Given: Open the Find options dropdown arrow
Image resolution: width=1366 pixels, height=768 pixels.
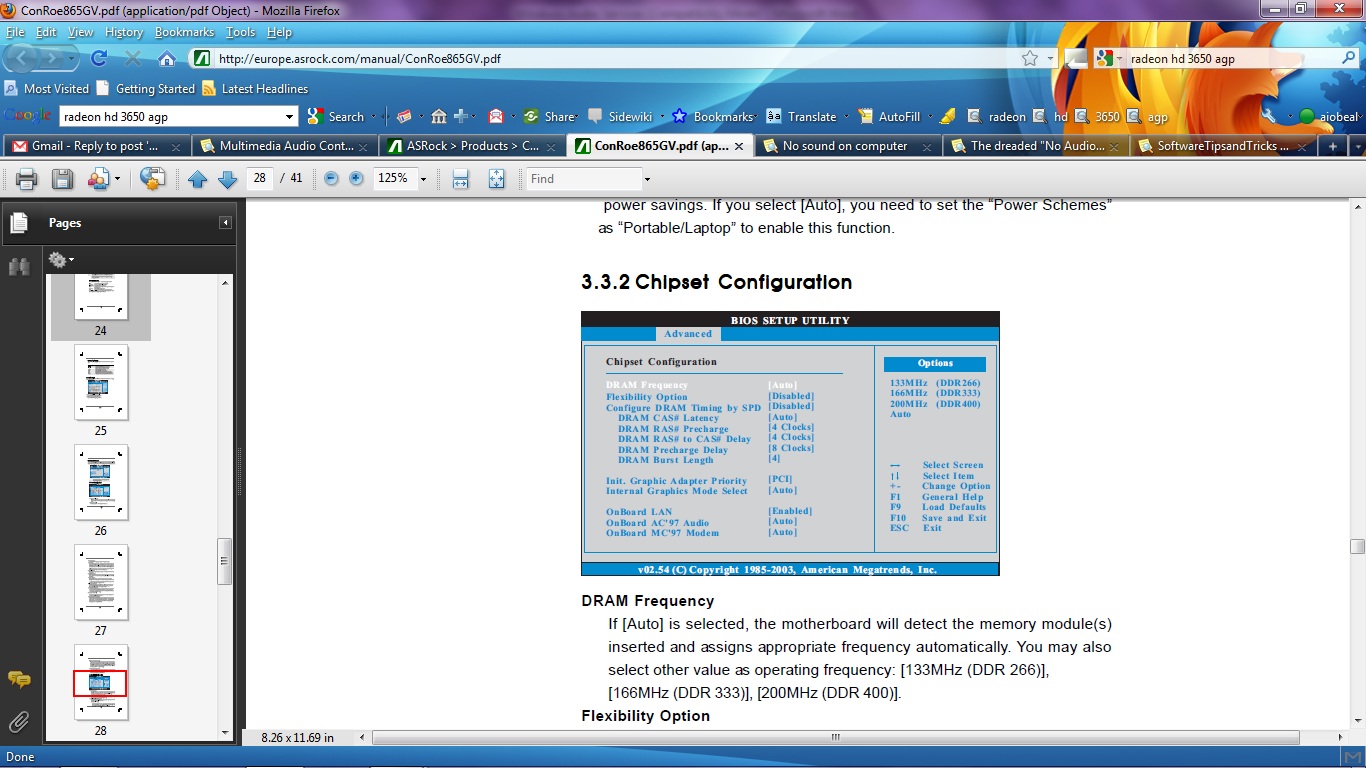Looking at the screenshot, I should click(x=647, y=180).
